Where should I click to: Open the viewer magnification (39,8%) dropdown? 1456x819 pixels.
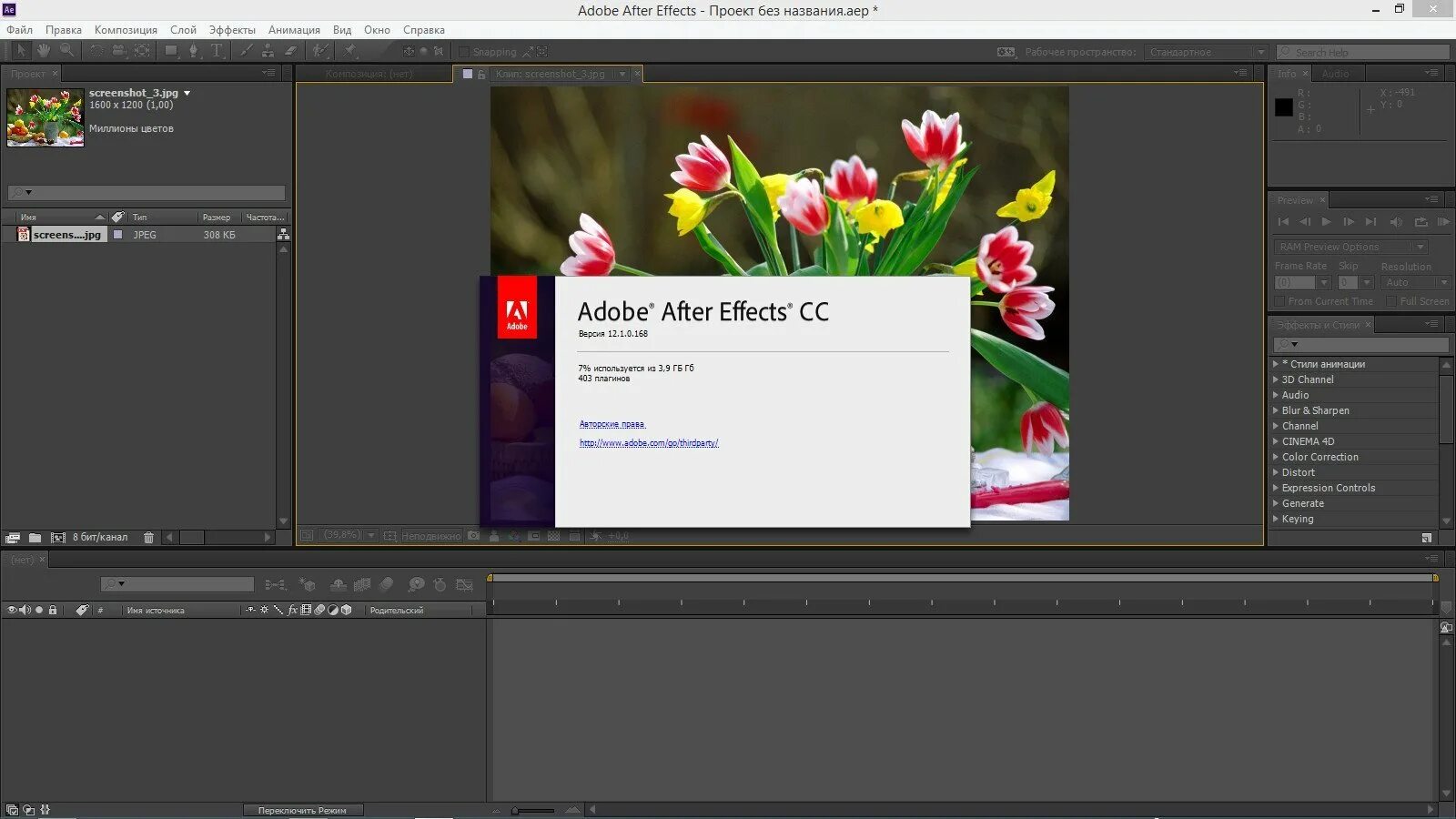[349, 535]
